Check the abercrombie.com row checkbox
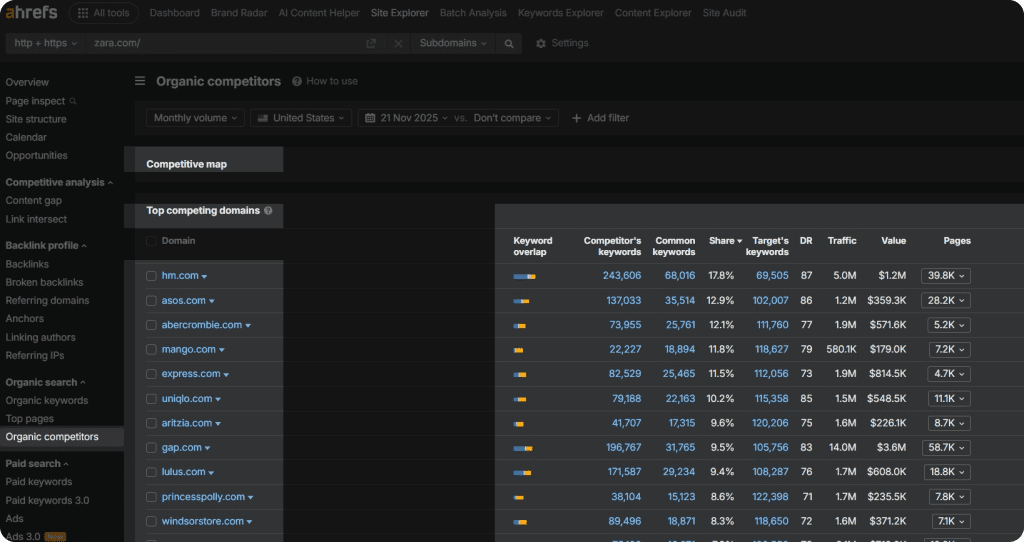The width and height of the screenshot is (1024, 542). pos(151,325)
